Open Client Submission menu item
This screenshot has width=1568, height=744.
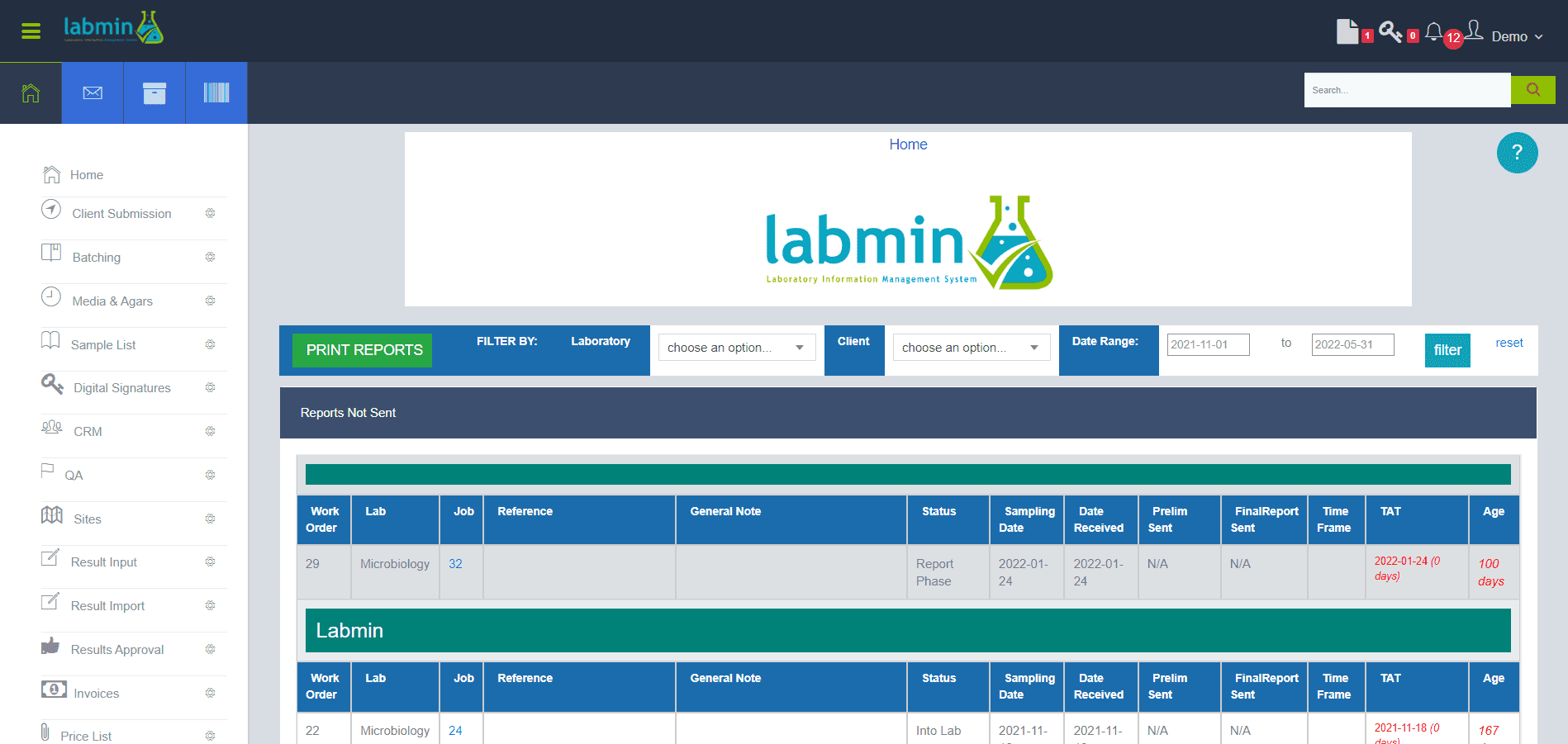(x=121, y=214)
